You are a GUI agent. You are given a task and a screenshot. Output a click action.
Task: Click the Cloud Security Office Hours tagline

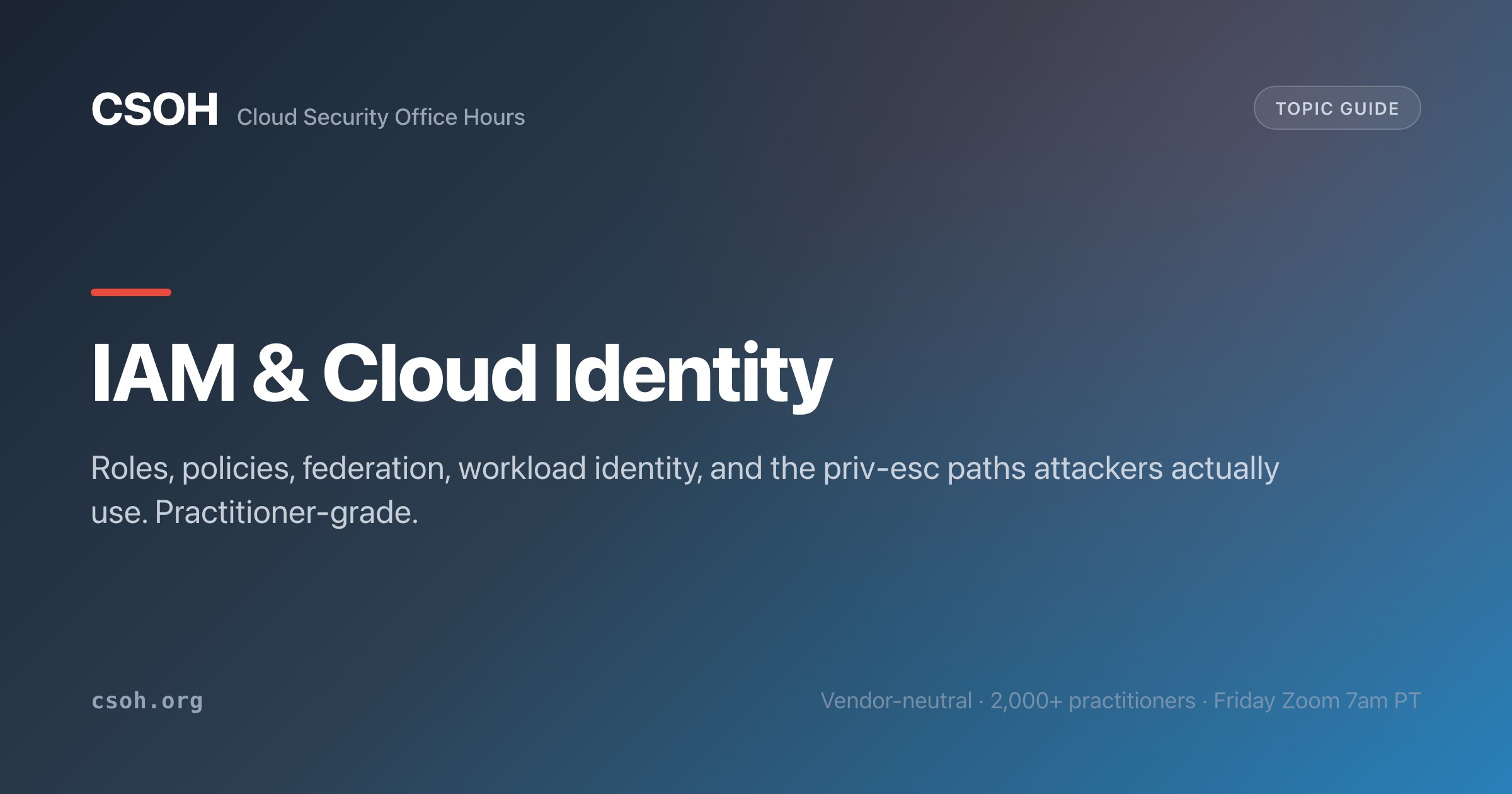381,117
